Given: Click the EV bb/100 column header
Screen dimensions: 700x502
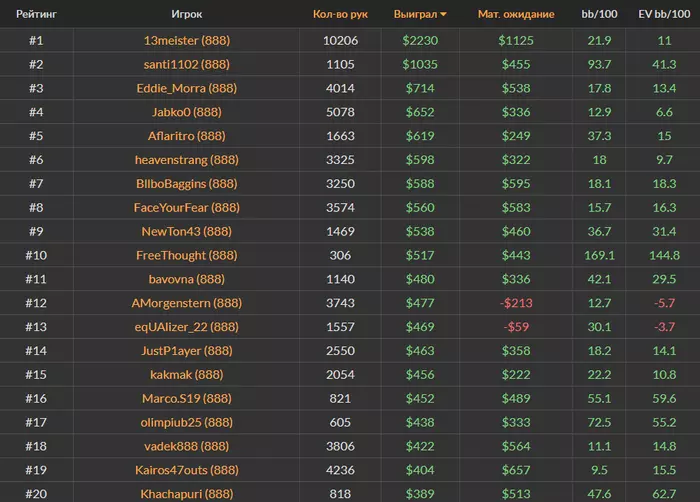Looking at the screenshot, I should 664,14.
